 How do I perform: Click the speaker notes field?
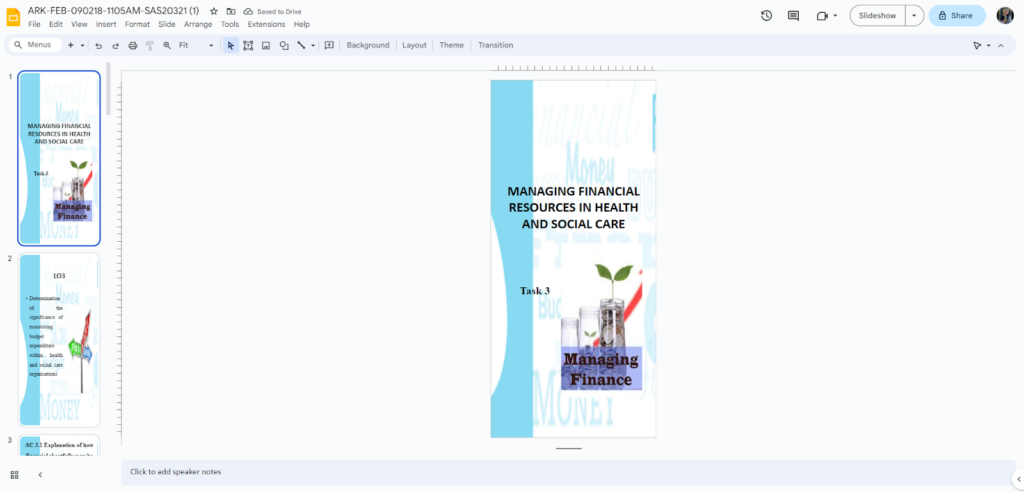coord(570,471)
